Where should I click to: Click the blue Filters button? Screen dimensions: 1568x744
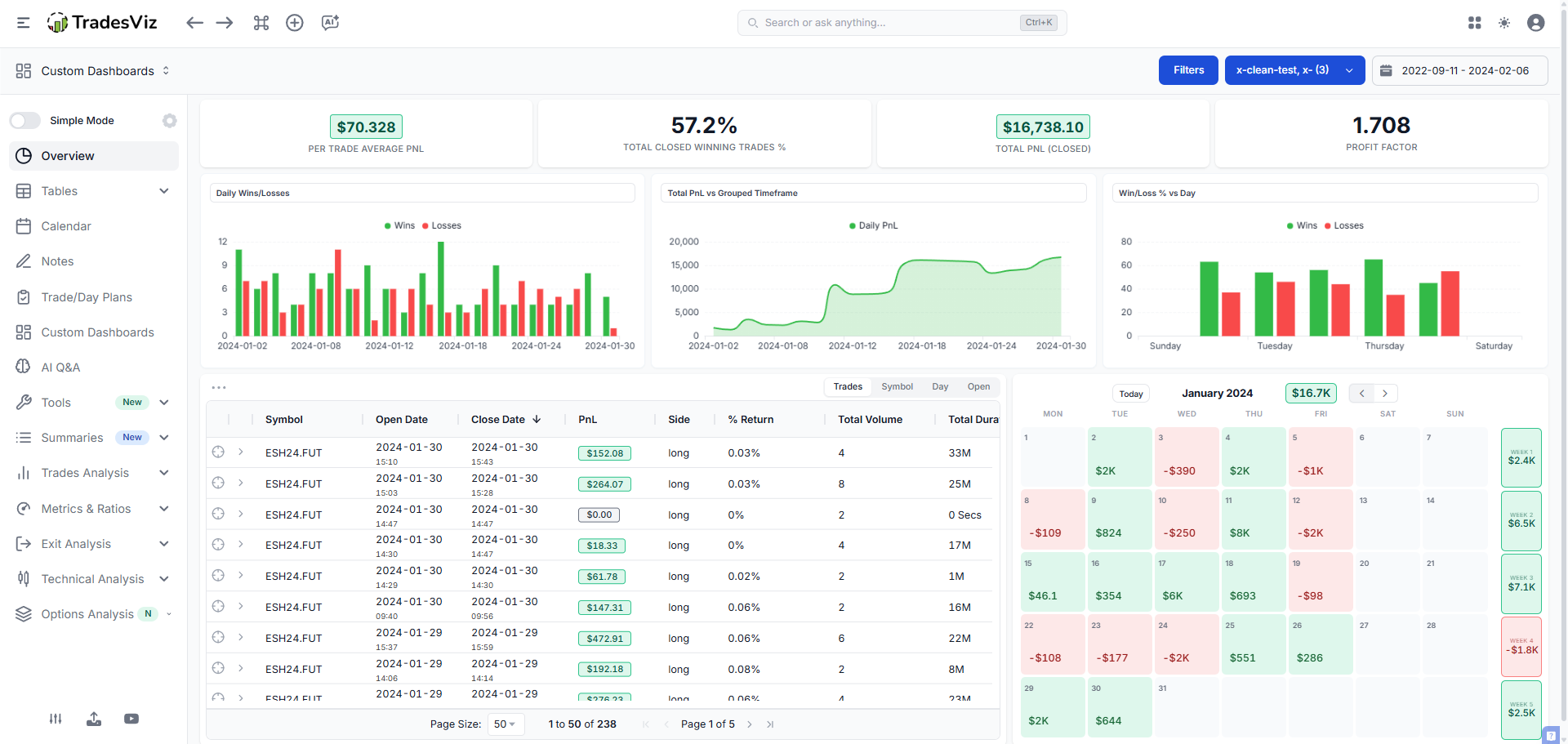click(x=1188, y=70)
